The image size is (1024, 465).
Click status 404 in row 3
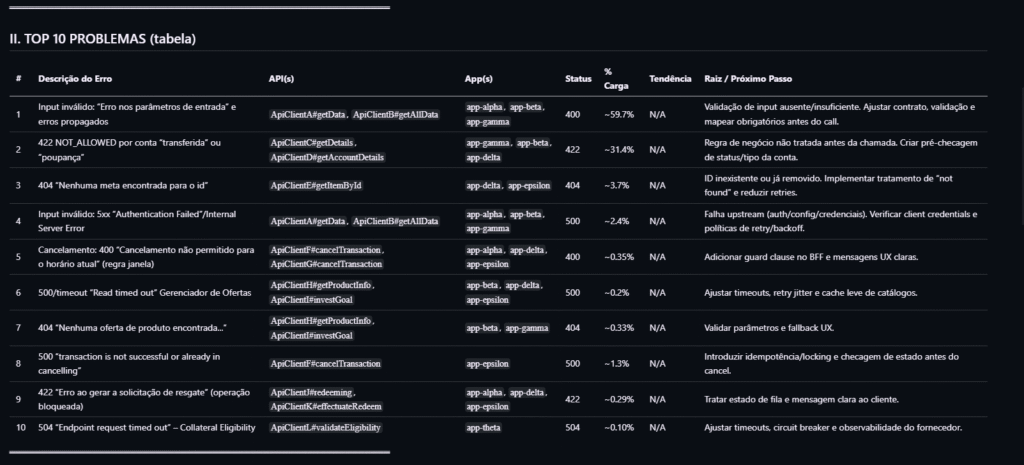pos(572,185)
